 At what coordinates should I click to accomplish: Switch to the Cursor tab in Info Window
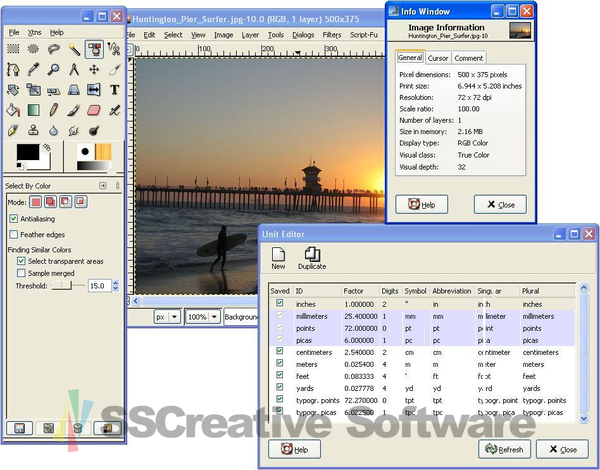[438, 58]
